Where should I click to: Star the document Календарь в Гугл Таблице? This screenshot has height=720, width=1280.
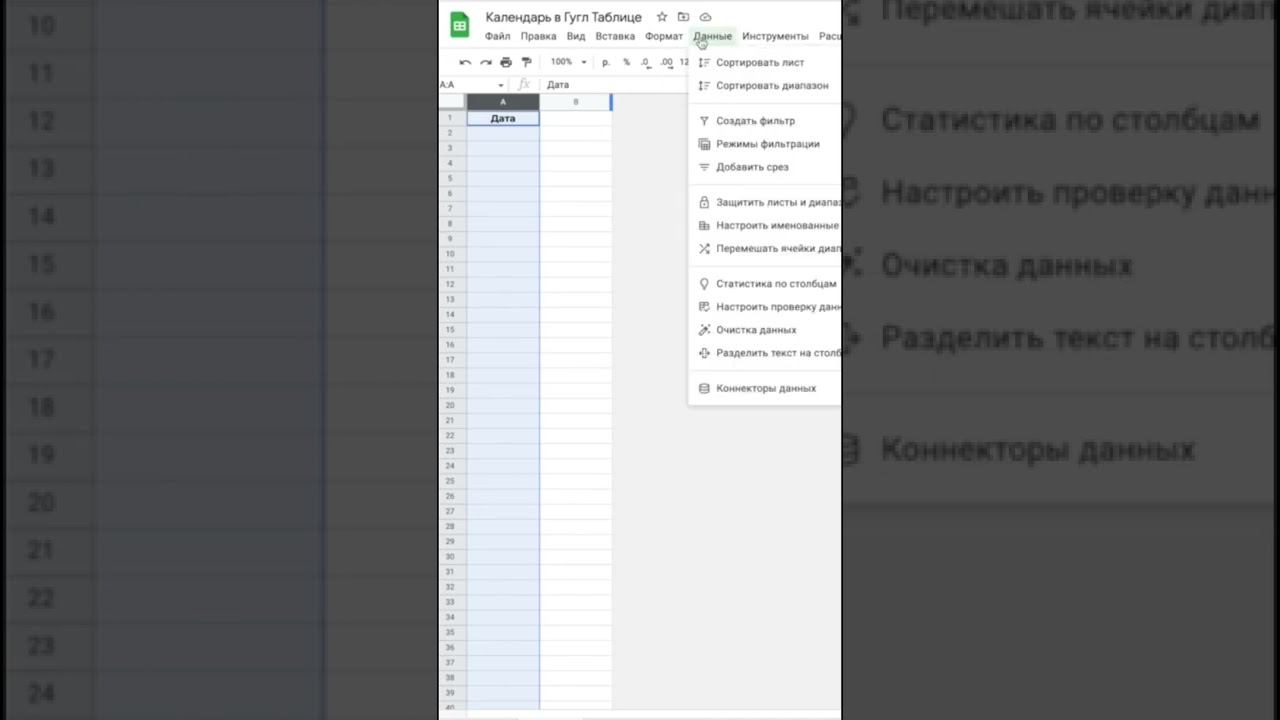[x=662, y=17]
